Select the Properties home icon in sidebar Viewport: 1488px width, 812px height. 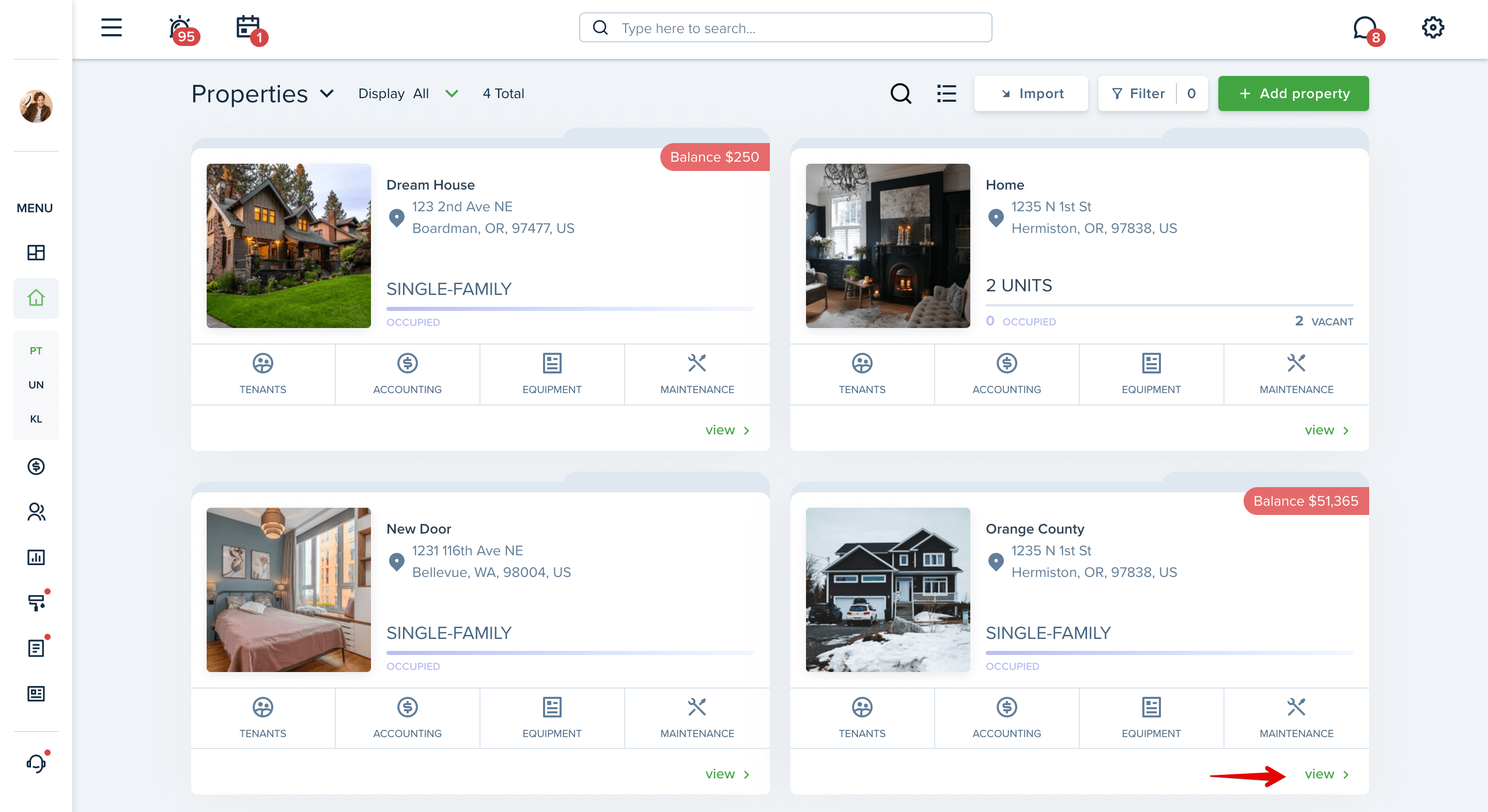(36, 298)
